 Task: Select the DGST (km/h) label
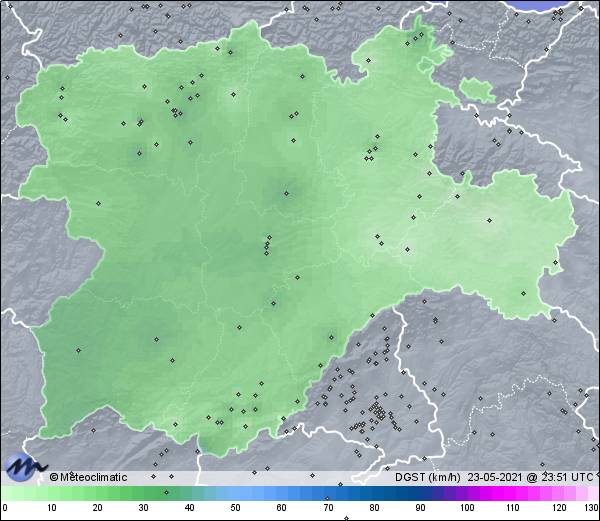point(427,477)
